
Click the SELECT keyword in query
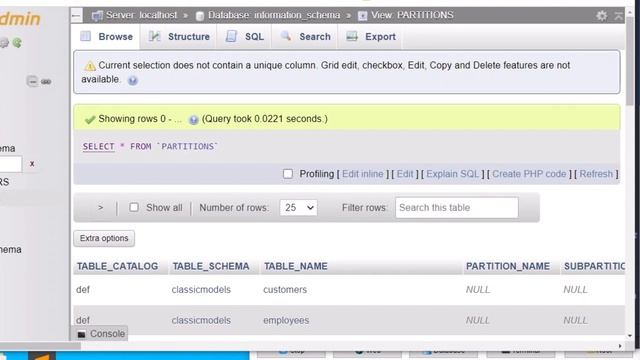pyautogui.click(x=98, y=147)
